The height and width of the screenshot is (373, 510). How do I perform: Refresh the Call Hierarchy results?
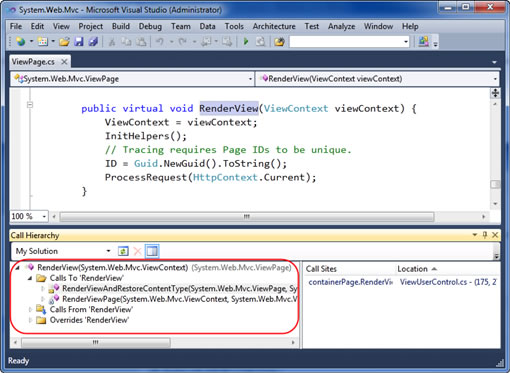coord(123,251)
